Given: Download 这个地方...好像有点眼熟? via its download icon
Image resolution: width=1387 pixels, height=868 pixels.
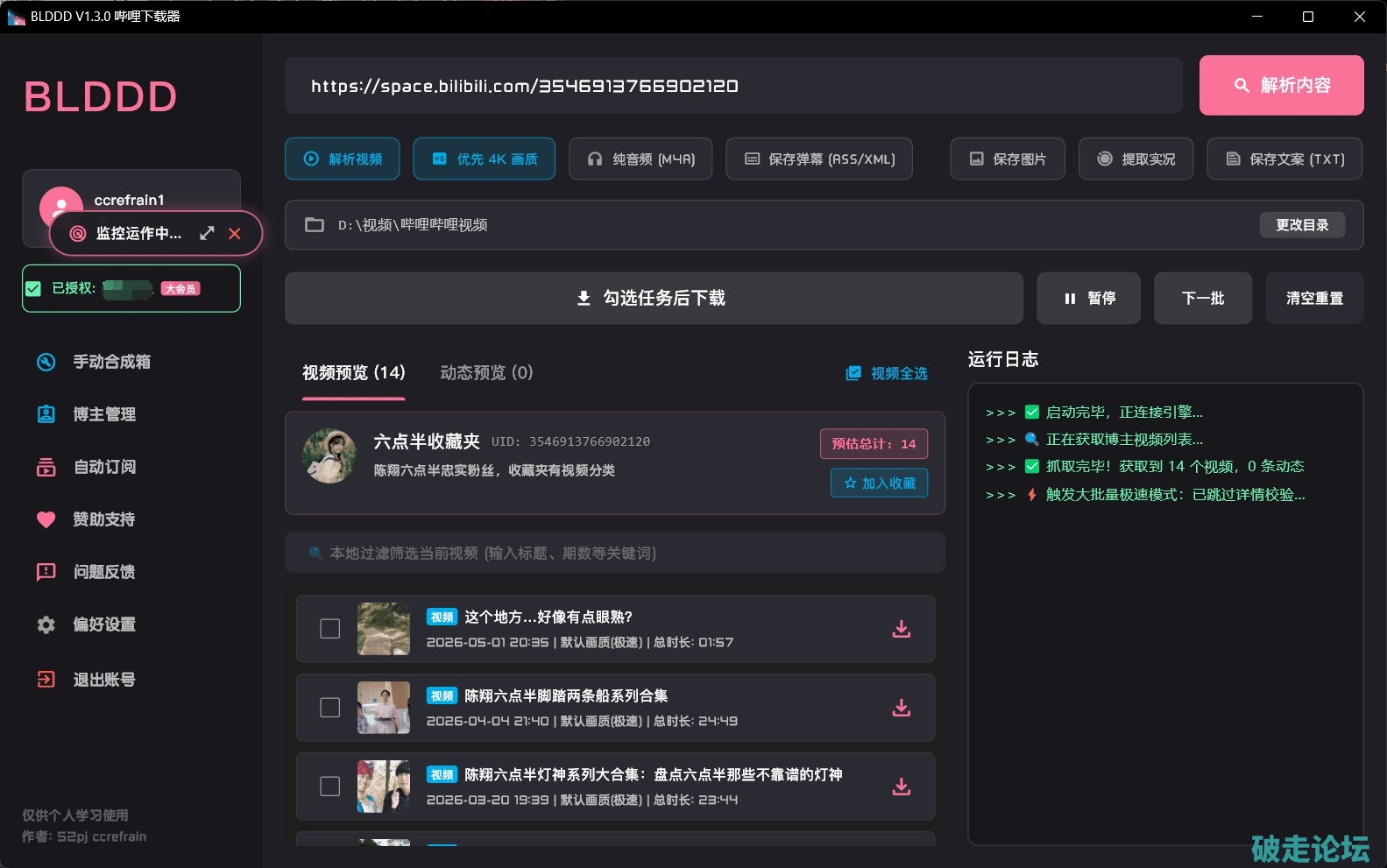Looking at the screenshot, I should click(x=902, y=629).
